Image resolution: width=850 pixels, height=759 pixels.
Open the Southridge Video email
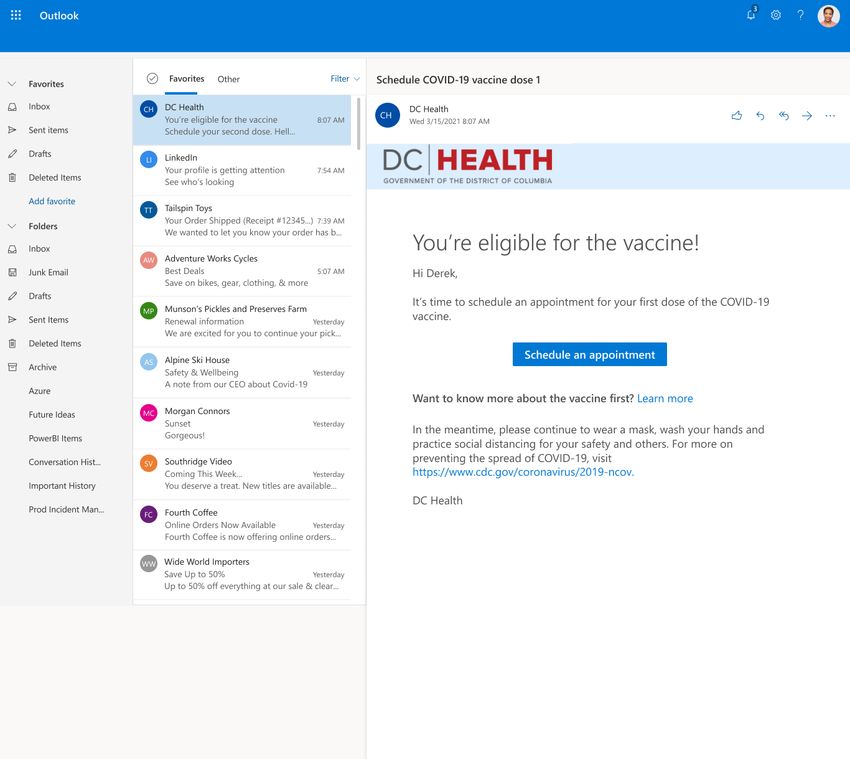(x=242, y=474)
